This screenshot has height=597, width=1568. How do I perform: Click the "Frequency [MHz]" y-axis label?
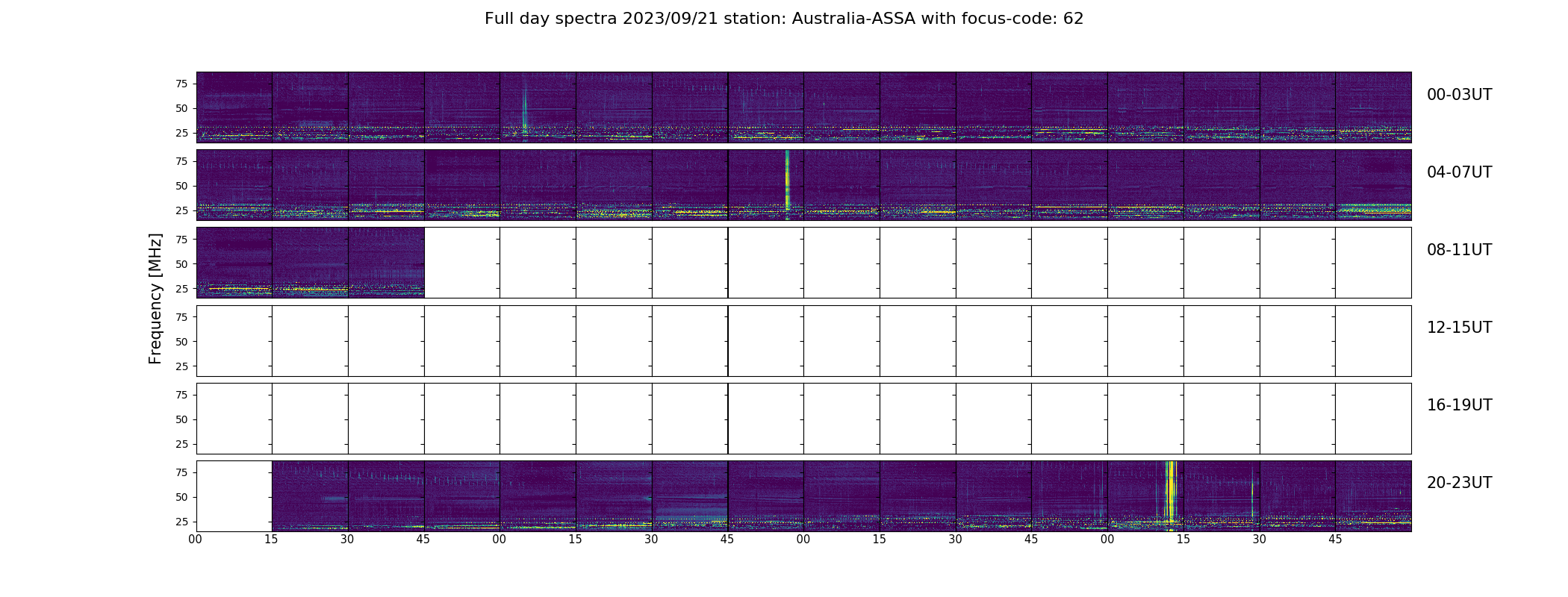(x=155, y=298)
